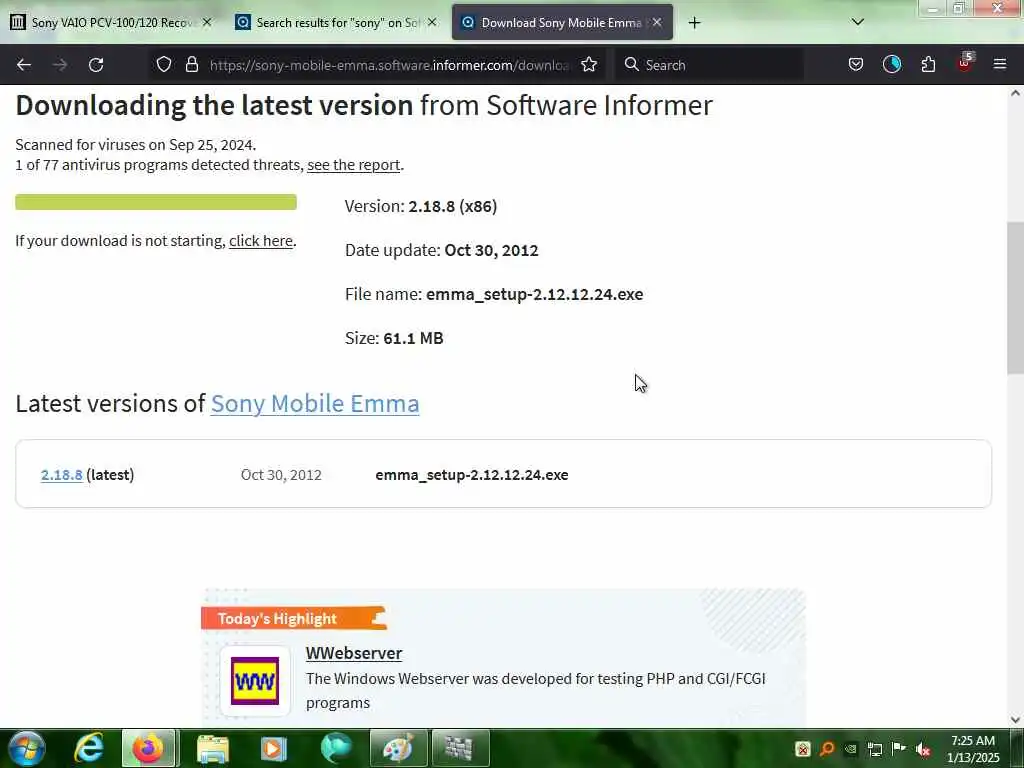Click the Oct 30, 2012 date in versions row

pos(281,475)
